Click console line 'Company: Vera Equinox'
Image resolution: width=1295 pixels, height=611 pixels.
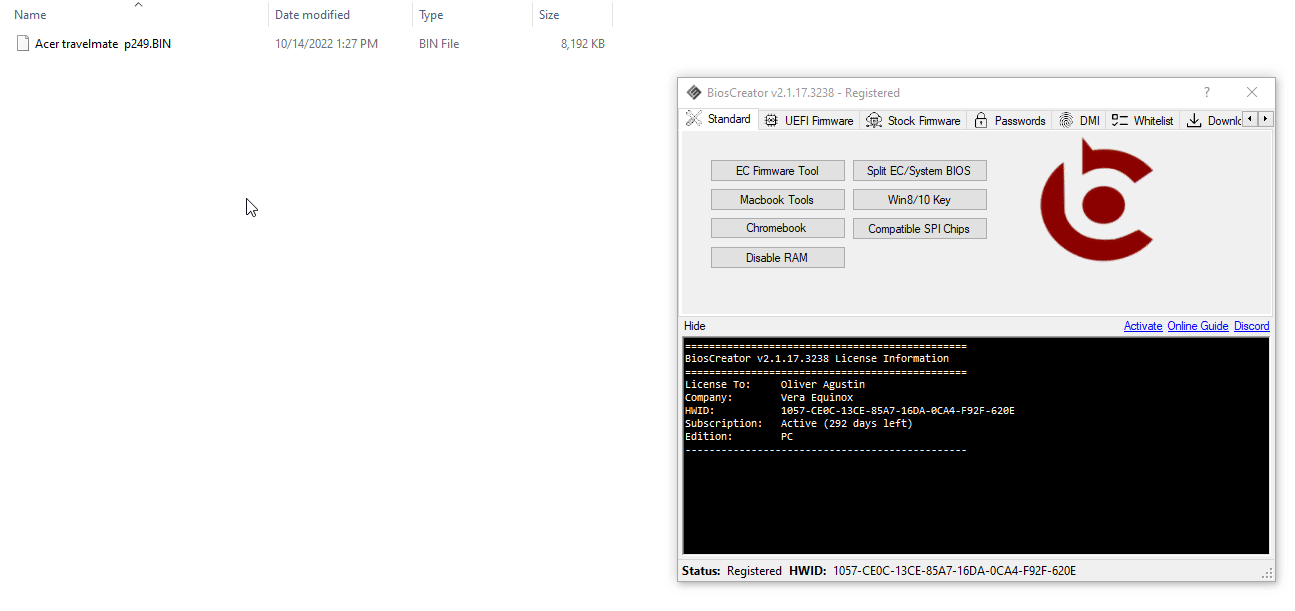click(769, 397)
